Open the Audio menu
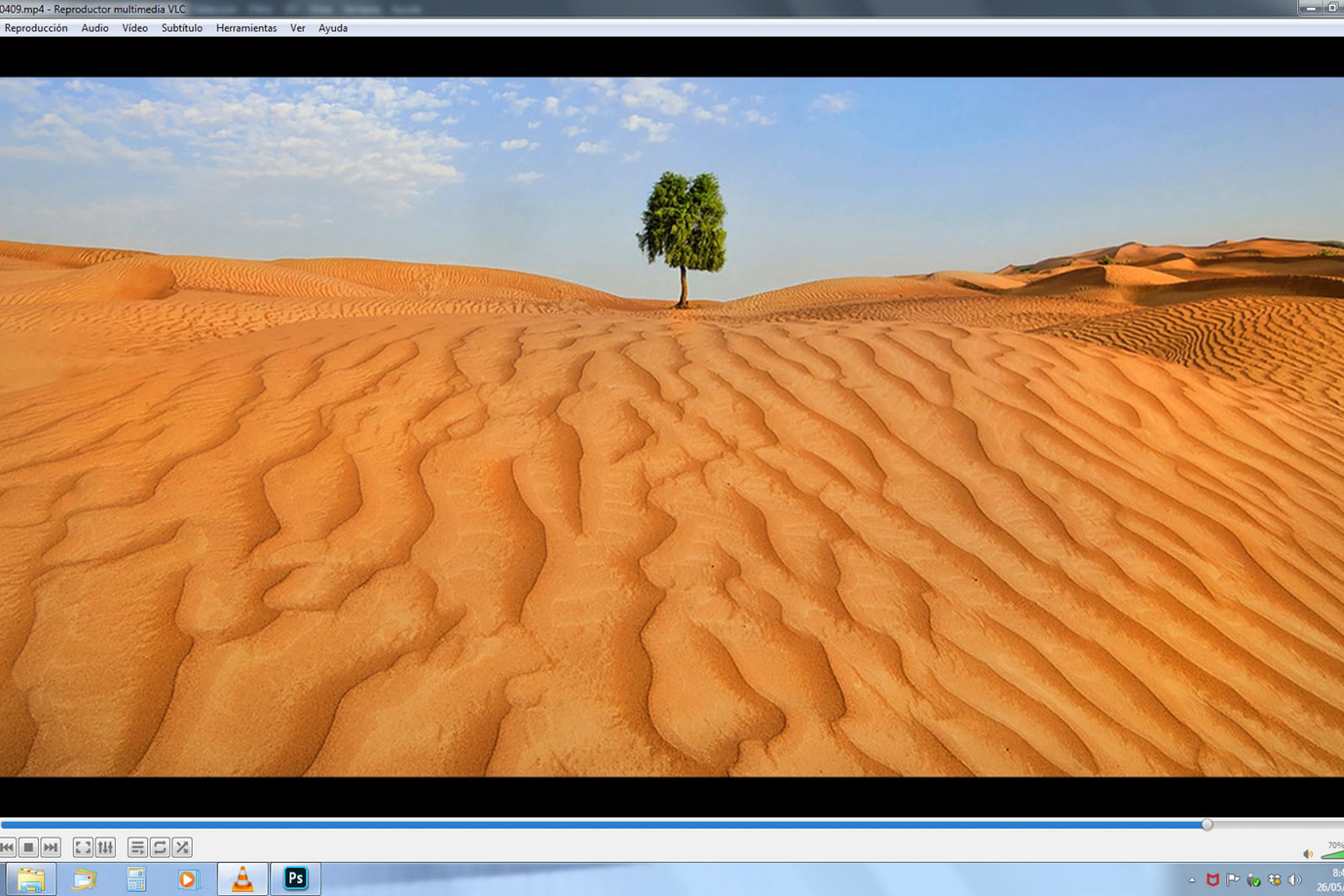Image resolution: width=1344 pixels, height=896 pixels. pyautogui.click(x=94, y=28)
